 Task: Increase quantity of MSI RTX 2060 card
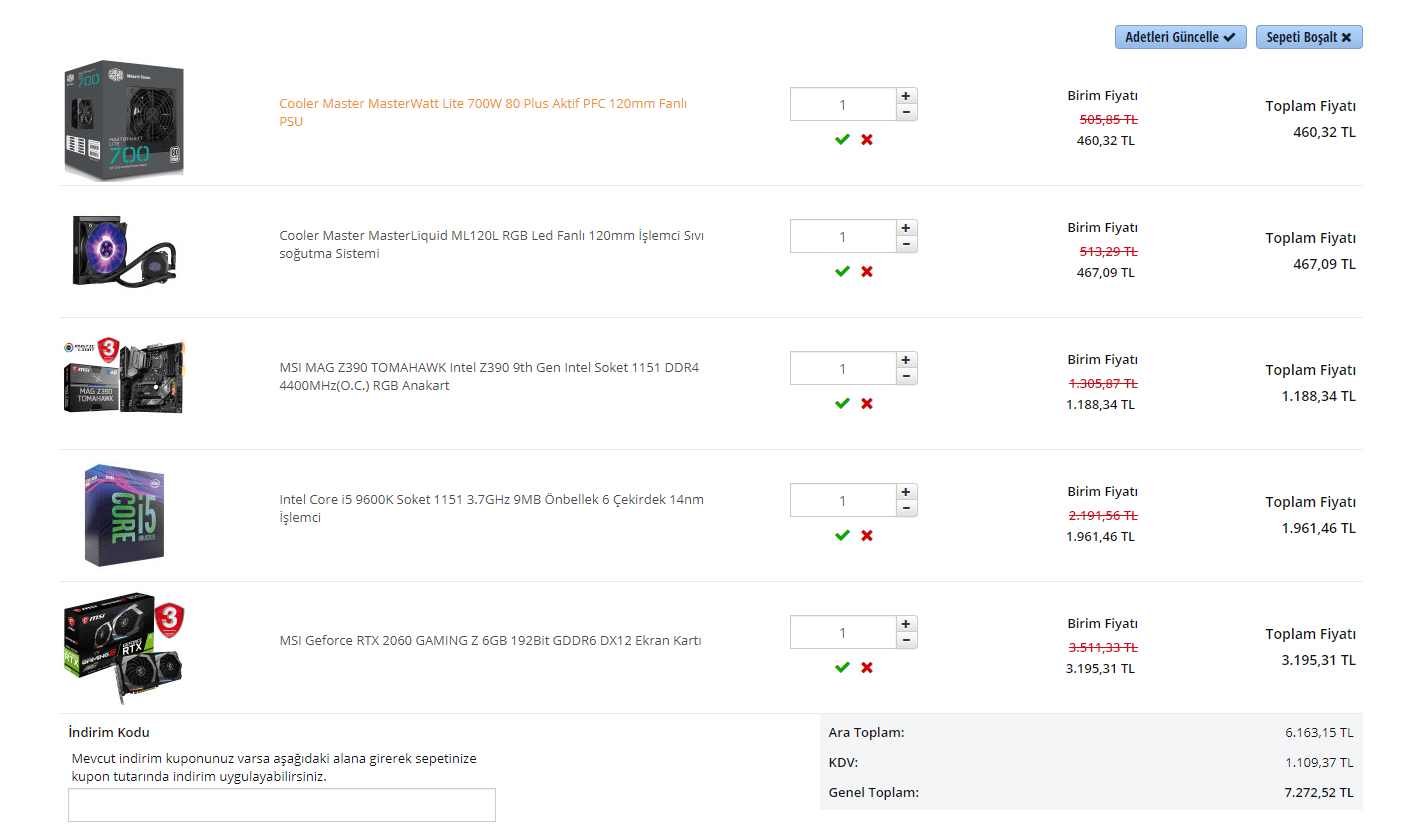[906, 624]
